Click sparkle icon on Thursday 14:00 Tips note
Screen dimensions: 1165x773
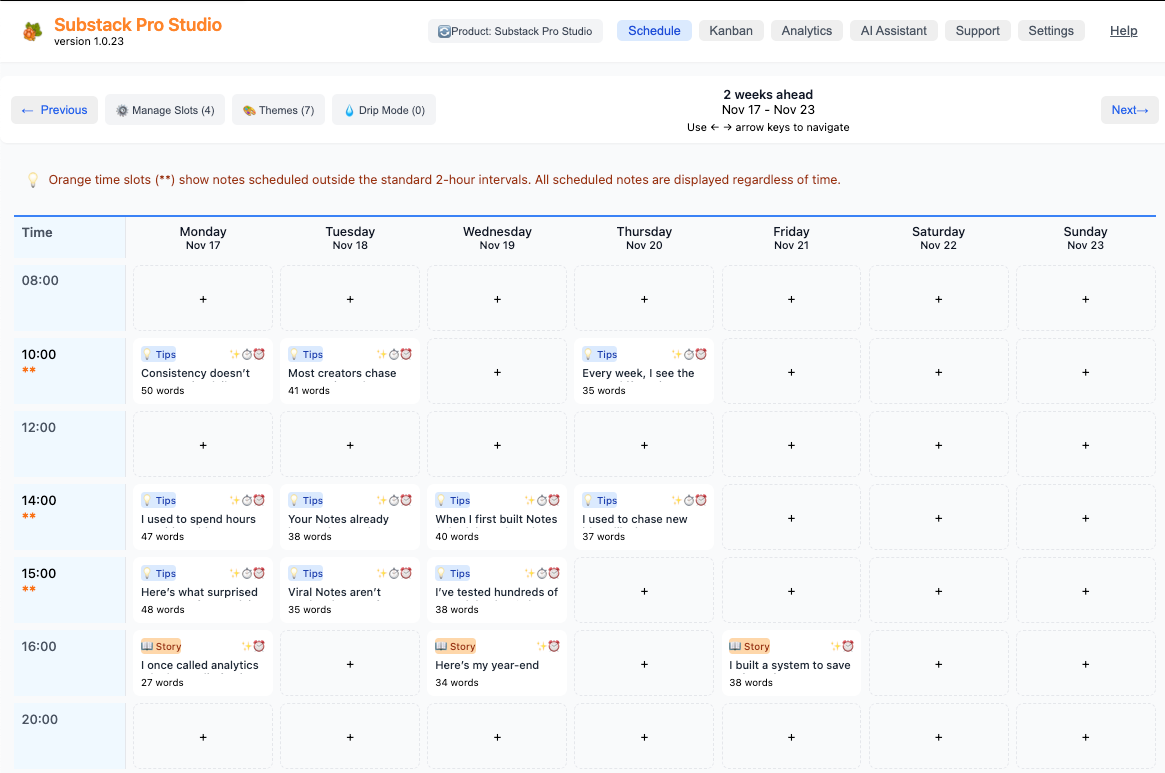pos(676,500)
